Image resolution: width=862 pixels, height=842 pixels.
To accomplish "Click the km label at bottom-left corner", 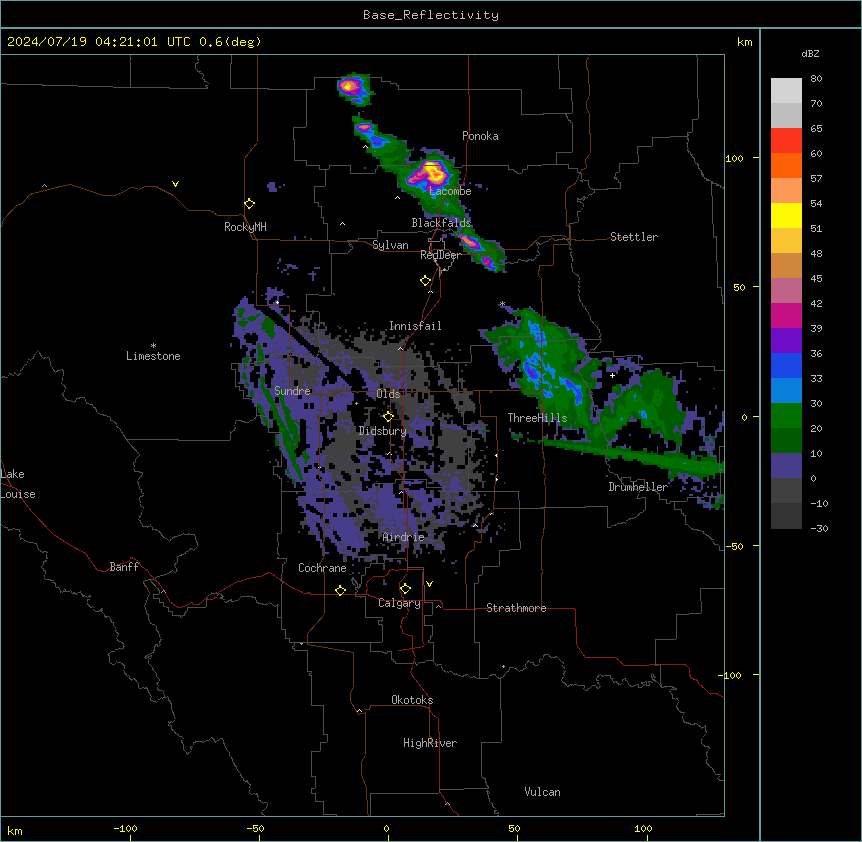I will click(x=15, y=830).
